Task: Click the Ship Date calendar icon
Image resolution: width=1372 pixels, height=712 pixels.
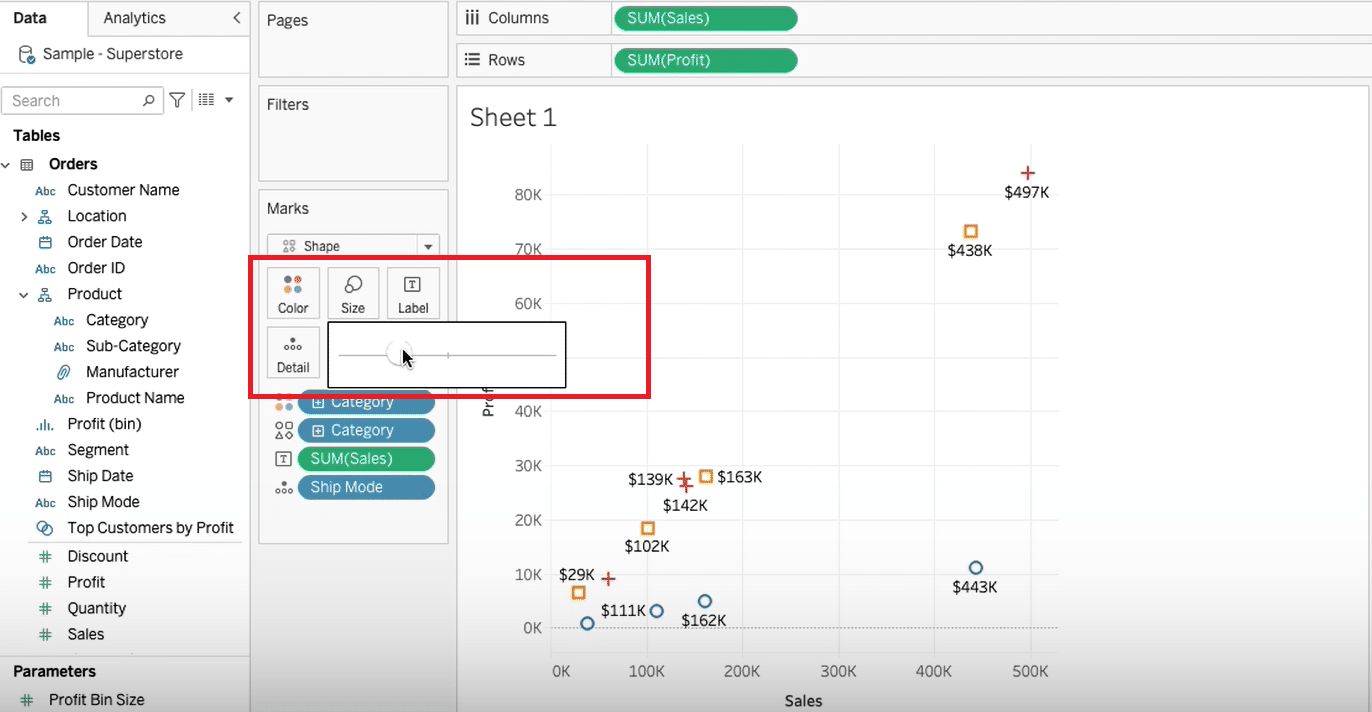Action: (x=45, y=476)
